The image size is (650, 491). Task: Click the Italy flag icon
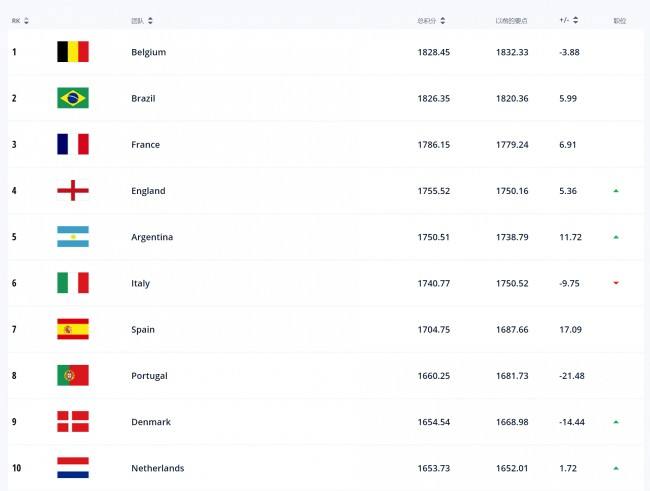click(73, 283)
